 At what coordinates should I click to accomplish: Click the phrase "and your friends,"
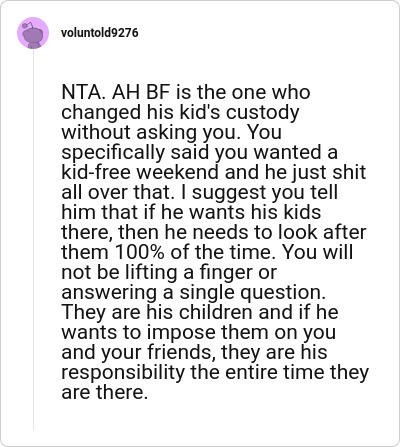(x=138, y=353)
